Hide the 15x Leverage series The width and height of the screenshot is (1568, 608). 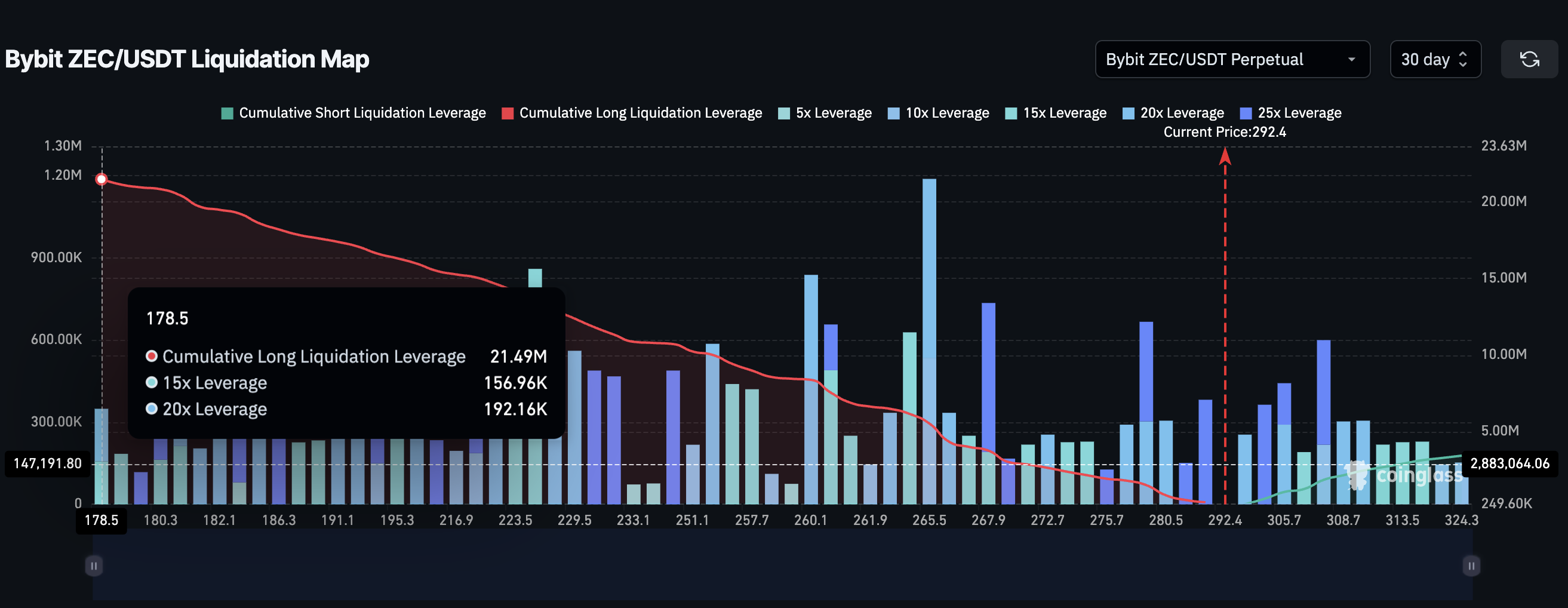(x=1056, y=113)
